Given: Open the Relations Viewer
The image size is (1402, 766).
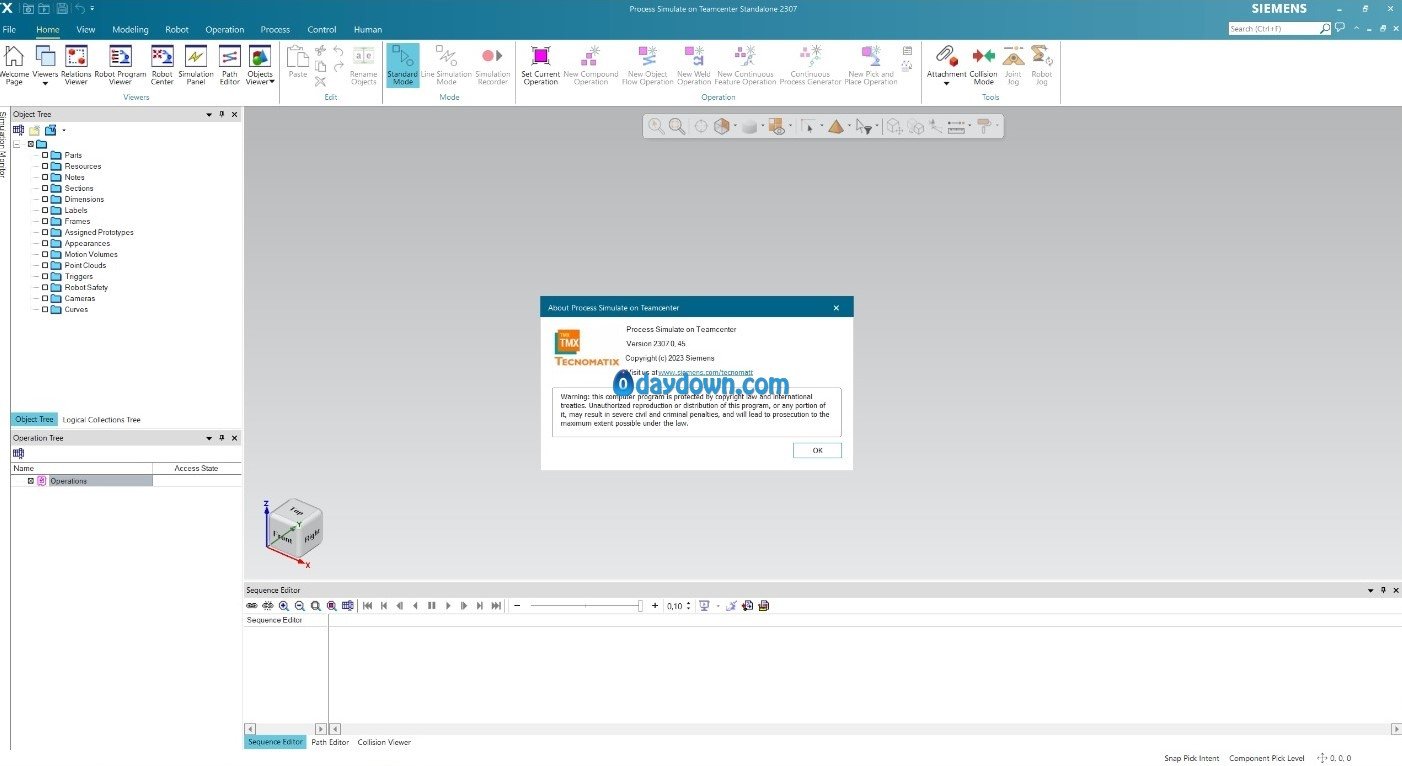Looking at the screenshot, I should coord(76,65).
